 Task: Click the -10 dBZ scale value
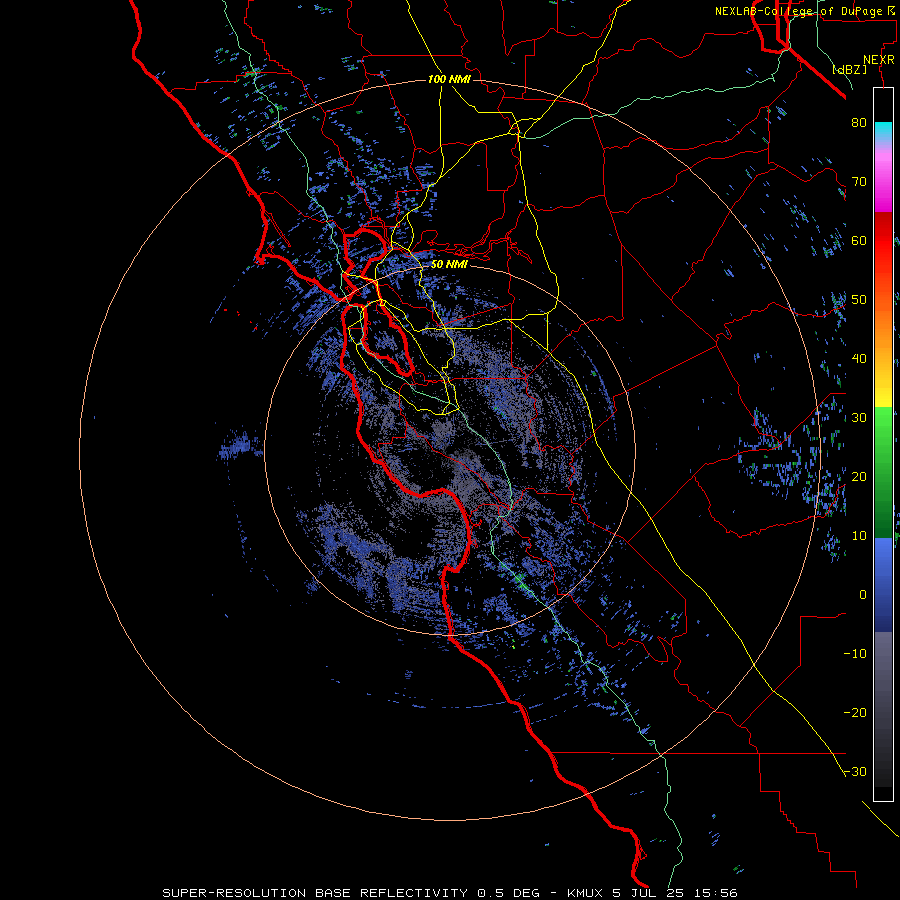pos(855,653)
